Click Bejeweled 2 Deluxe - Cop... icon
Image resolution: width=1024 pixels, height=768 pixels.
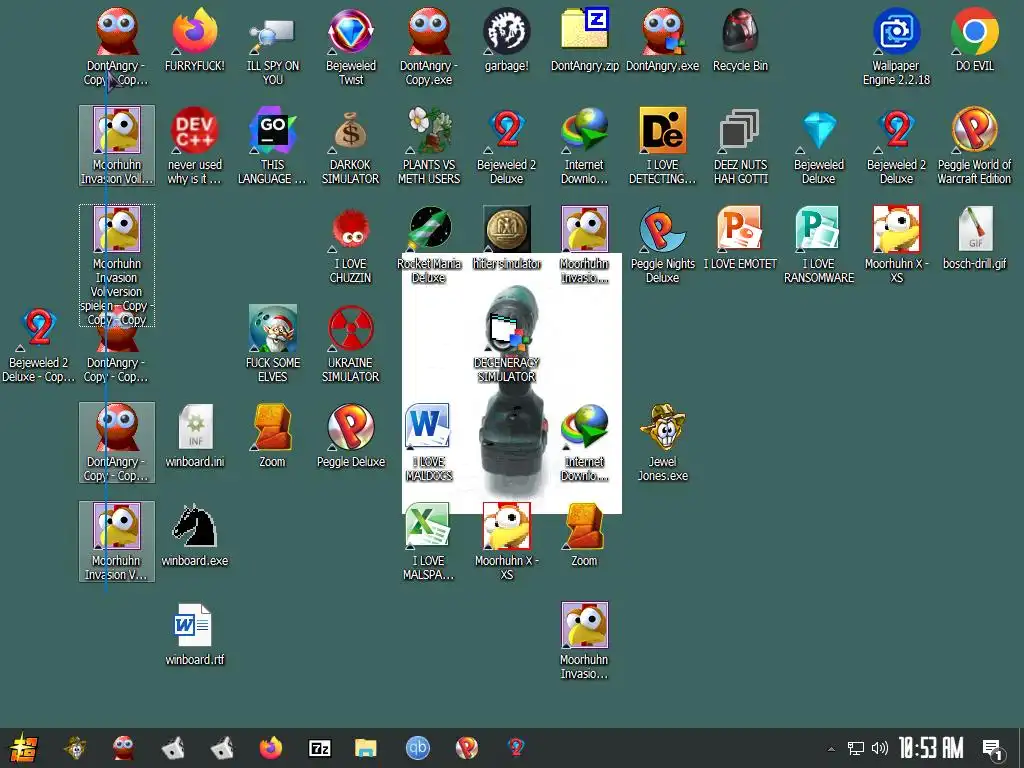point(39,345)
